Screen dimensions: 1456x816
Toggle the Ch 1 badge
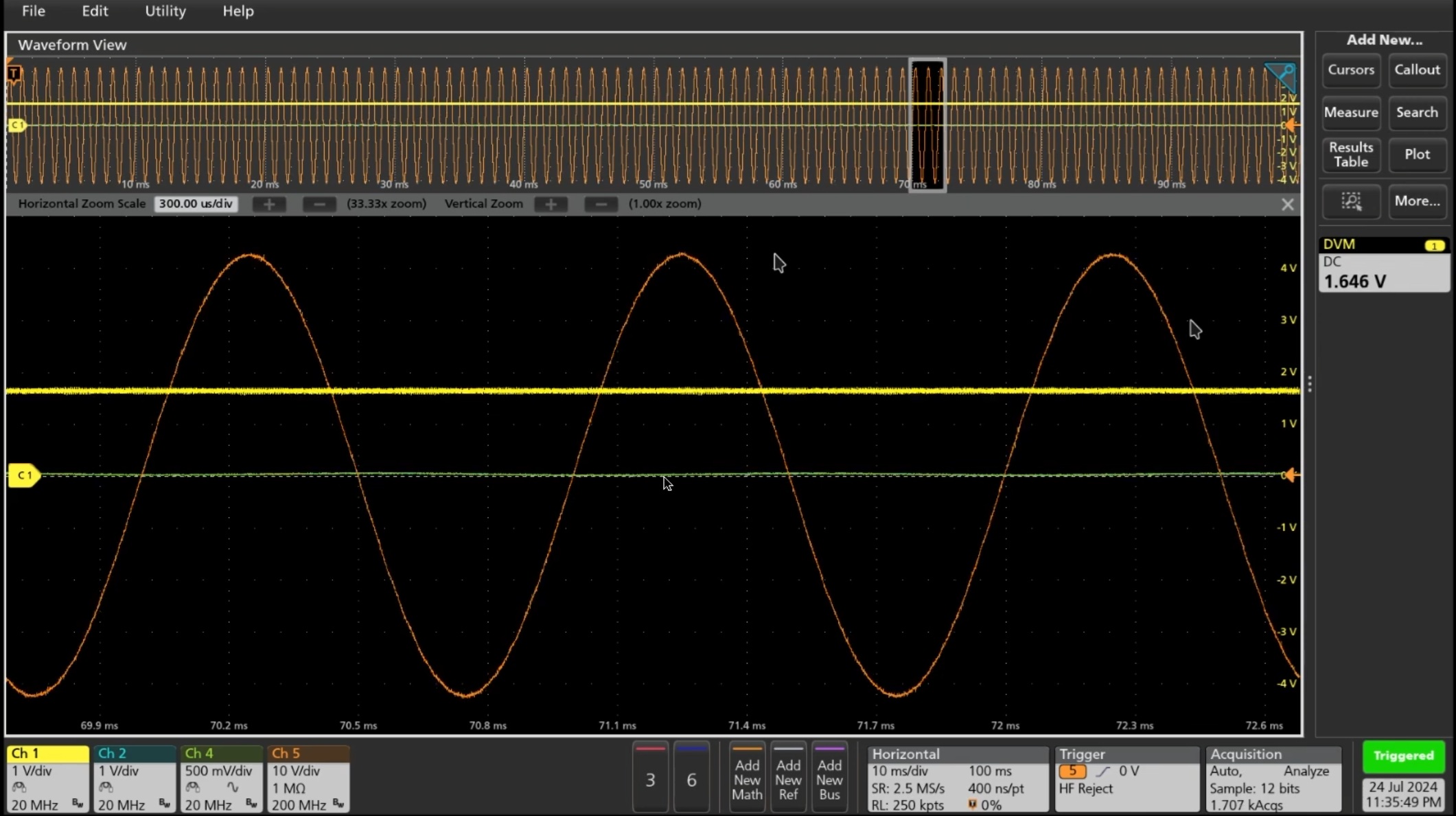point(47,778)
